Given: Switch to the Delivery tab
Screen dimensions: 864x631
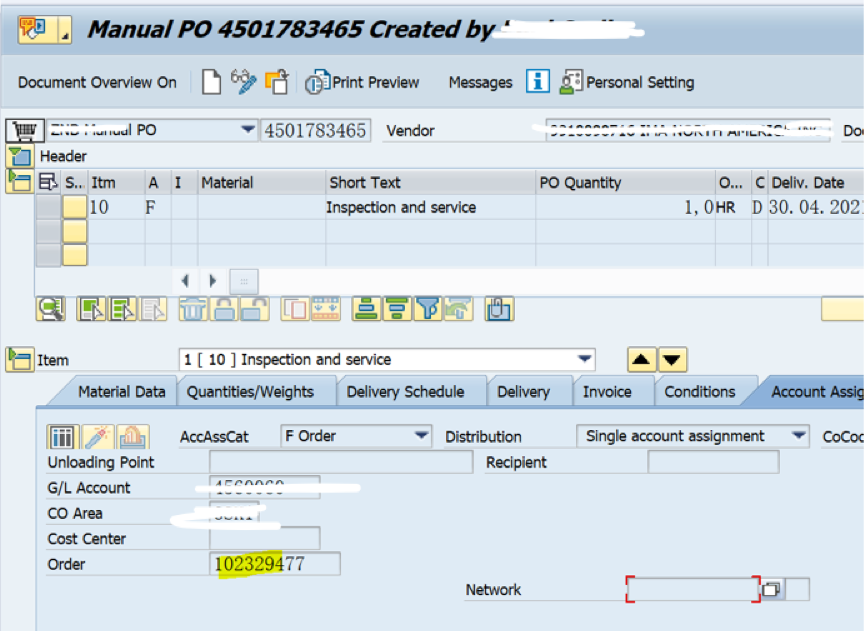Looking at the screenshot, I should click(x=523, y=392).
